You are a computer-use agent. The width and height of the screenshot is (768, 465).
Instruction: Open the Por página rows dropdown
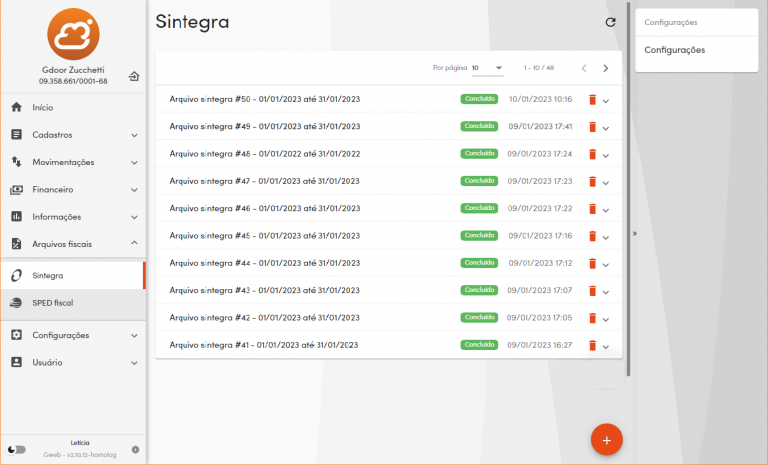tap(488, 68)
